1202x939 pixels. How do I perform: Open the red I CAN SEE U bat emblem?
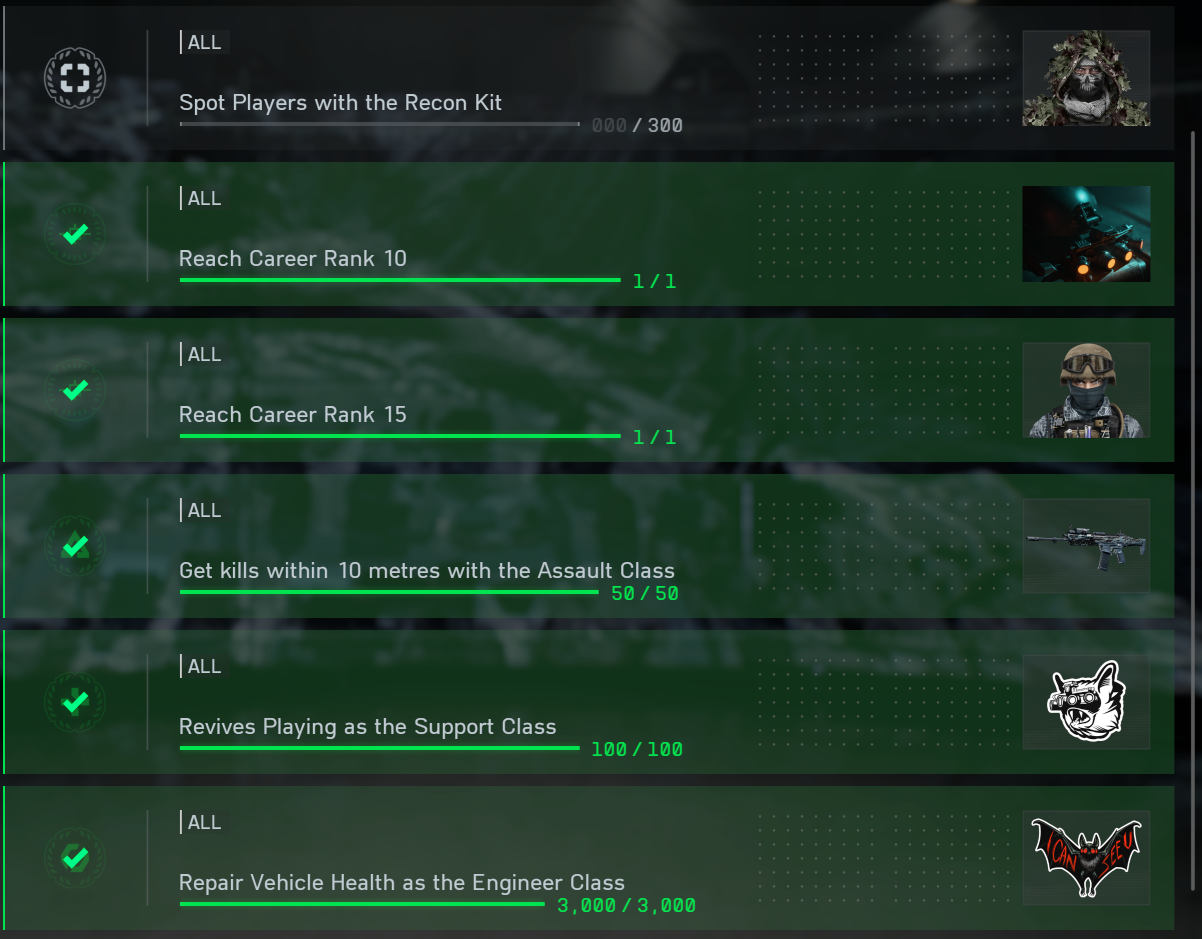pos(1086,858)
